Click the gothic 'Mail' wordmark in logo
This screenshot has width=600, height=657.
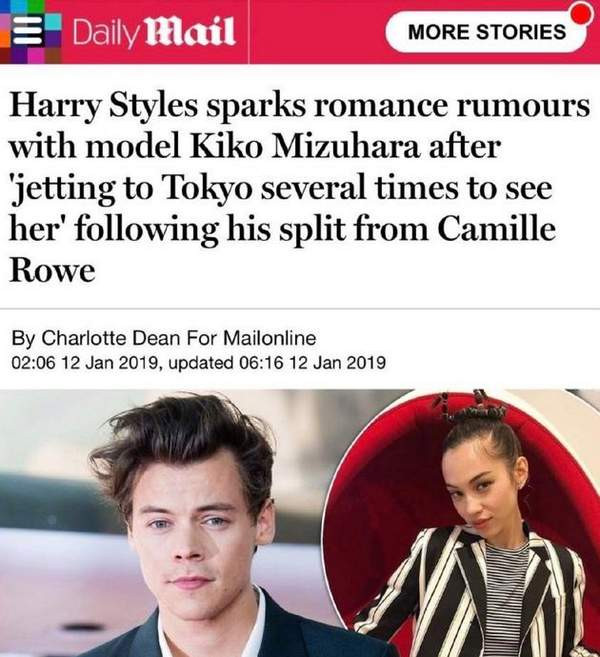[189, 32]
